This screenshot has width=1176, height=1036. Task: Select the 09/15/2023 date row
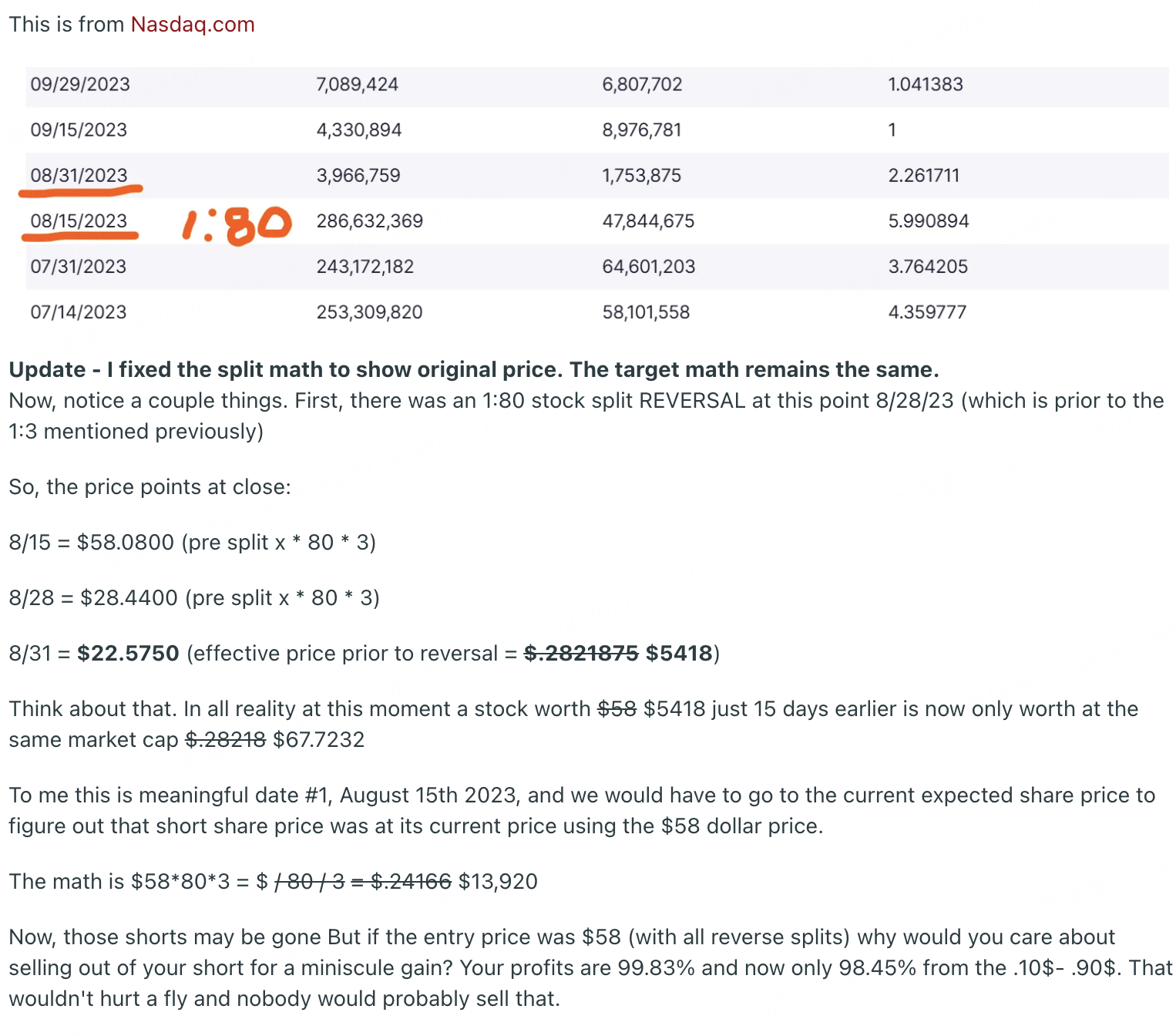coord(597,130)
